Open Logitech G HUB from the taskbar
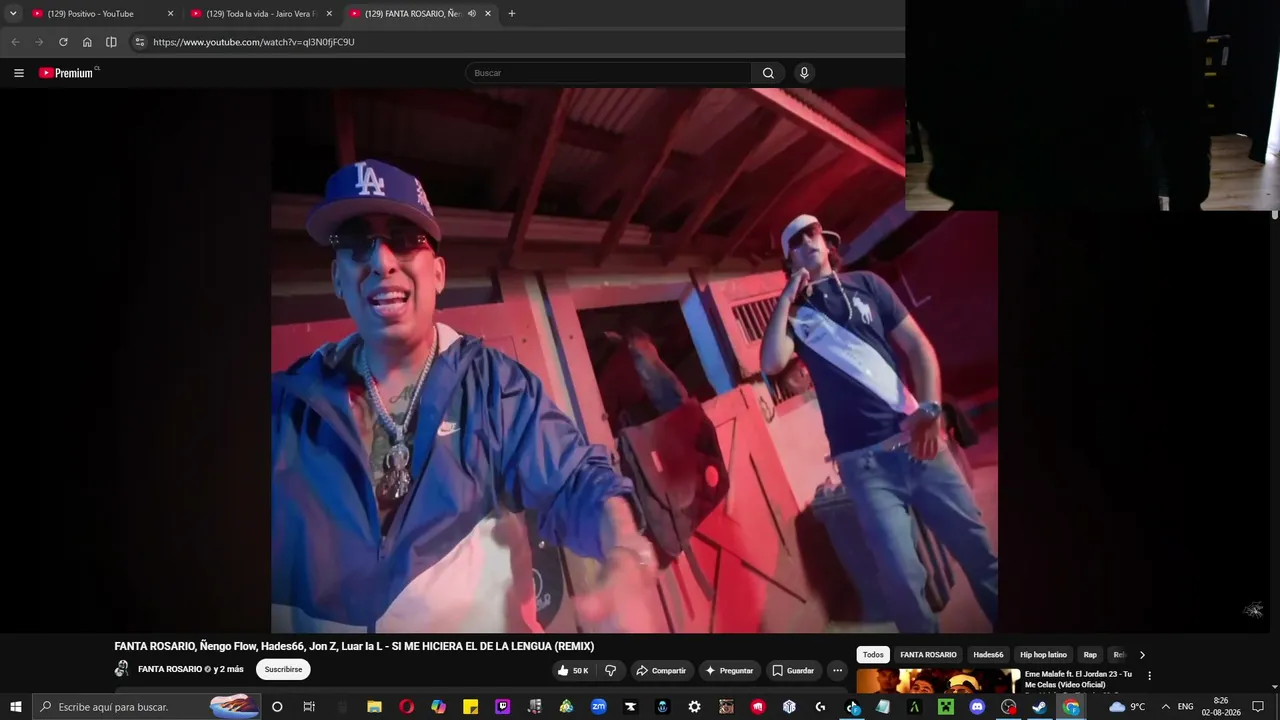This screenshot has height=720, width=1280. point(820,707)
